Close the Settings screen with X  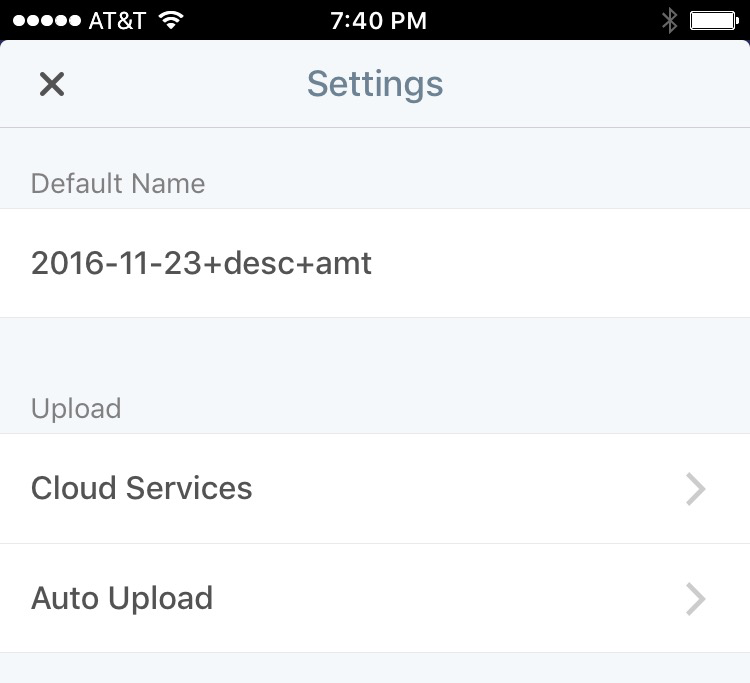pos(52,84)
